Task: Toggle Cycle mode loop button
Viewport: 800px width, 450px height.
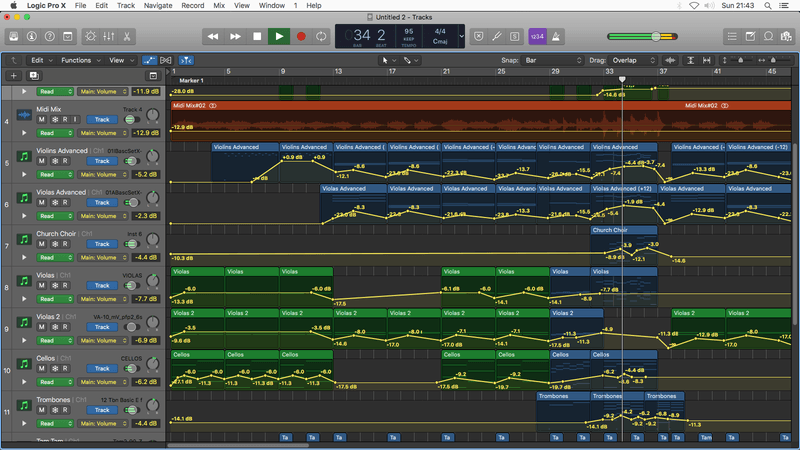Action: 321,36
